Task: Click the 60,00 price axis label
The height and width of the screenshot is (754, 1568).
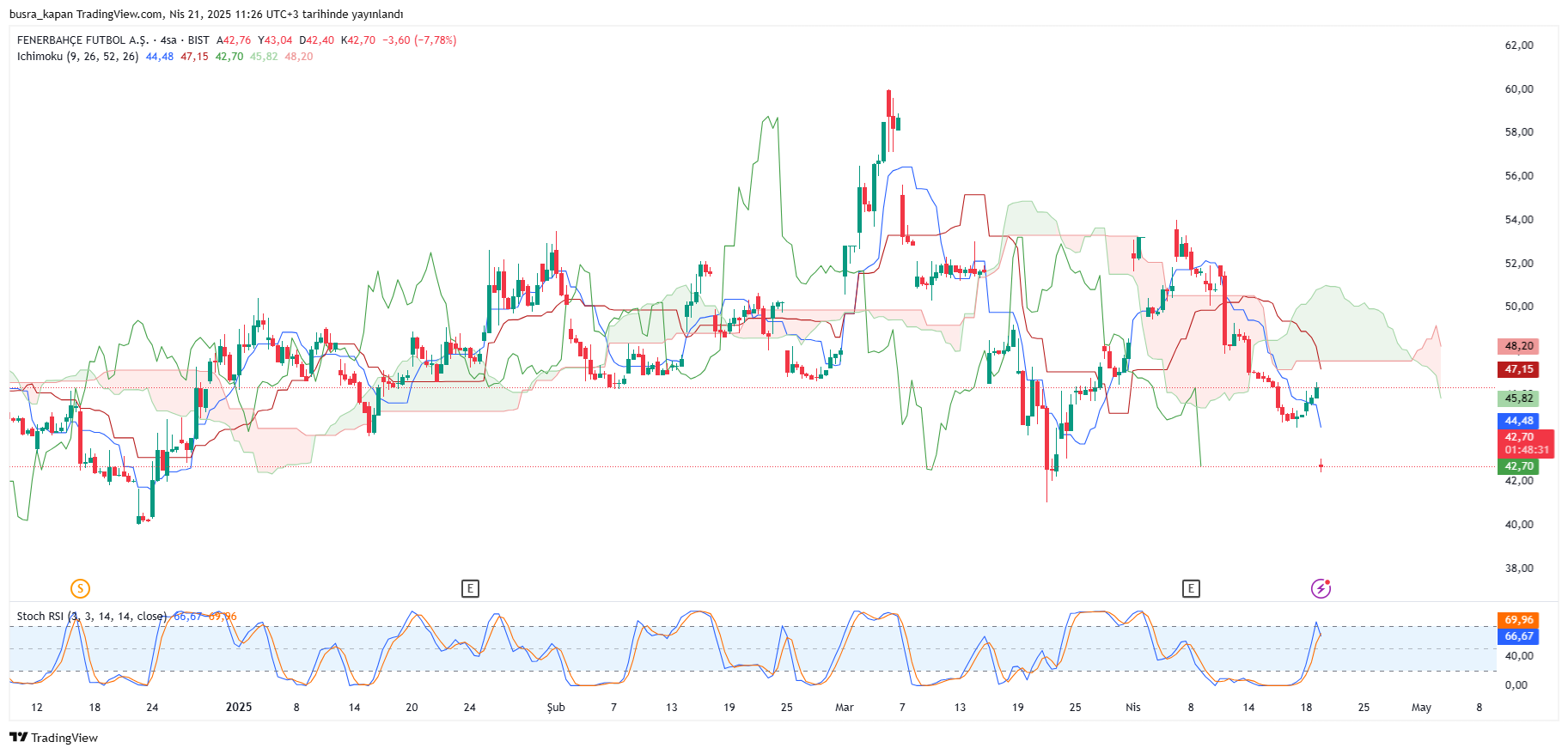Action: tap(1519, 89)
